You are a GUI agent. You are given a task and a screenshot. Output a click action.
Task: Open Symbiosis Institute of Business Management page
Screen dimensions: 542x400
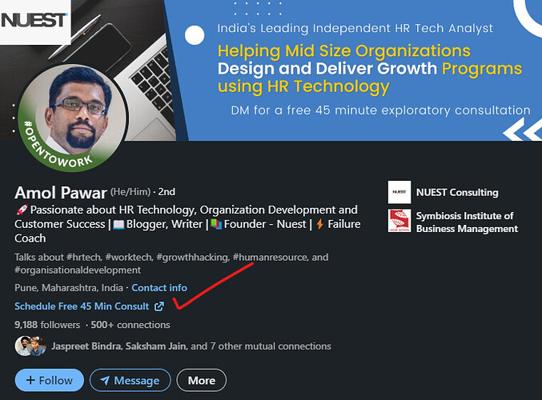pos(467,222)
